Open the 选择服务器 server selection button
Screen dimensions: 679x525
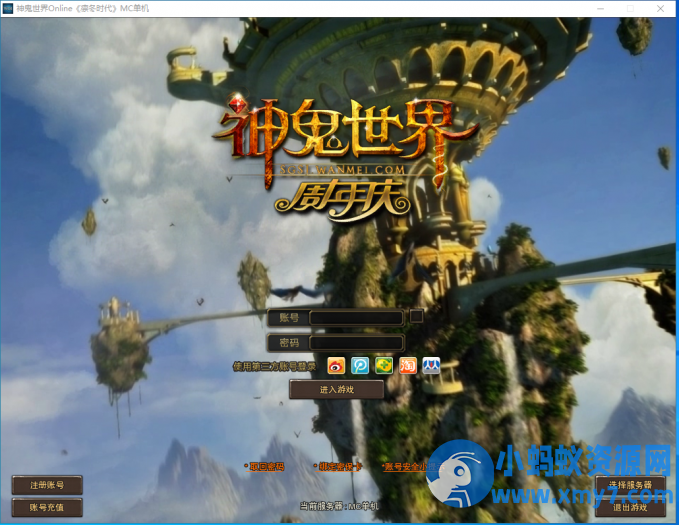click(630, 485)
